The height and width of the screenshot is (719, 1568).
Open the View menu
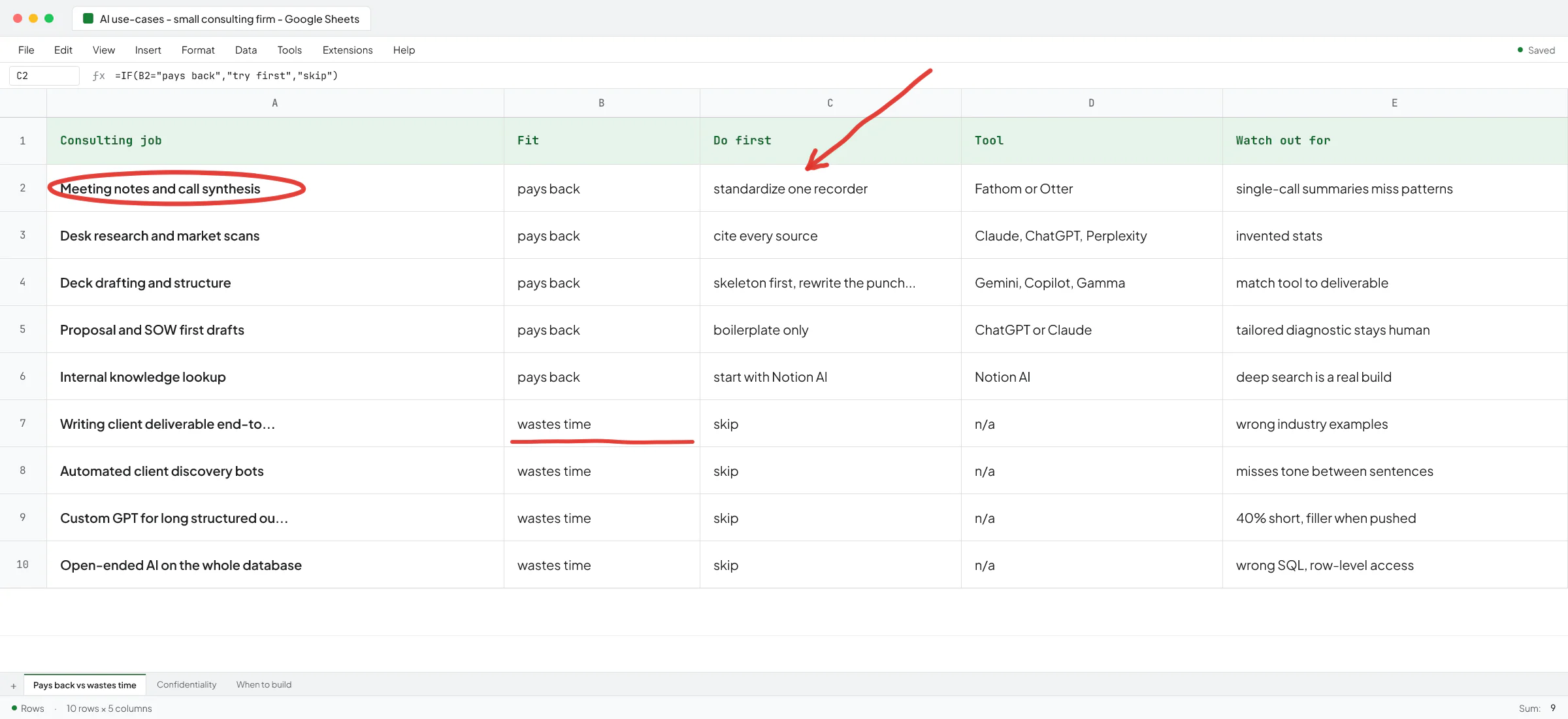click(104, 50)
